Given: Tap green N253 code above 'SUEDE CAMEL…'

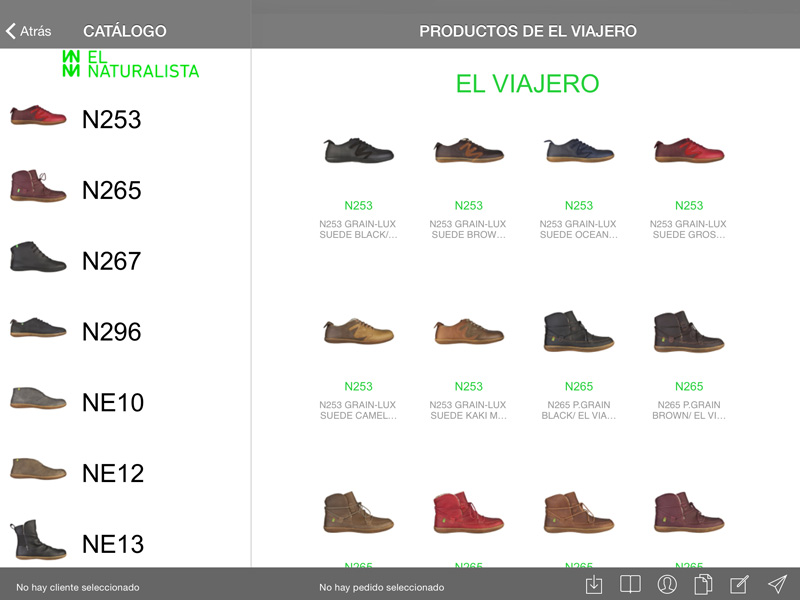Looking at the screenshot, I should click(x=359, y=386).
